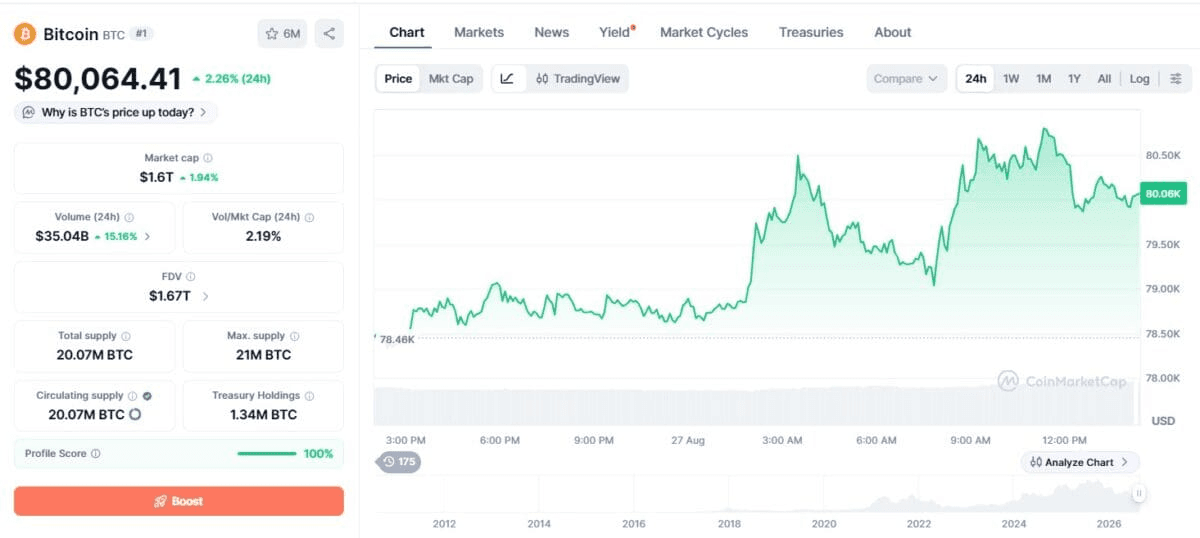The height and width of the screenshot is (538, 1200).
Task: Expand Volume (24h) details chevron
Action: [x=148, y=237]
